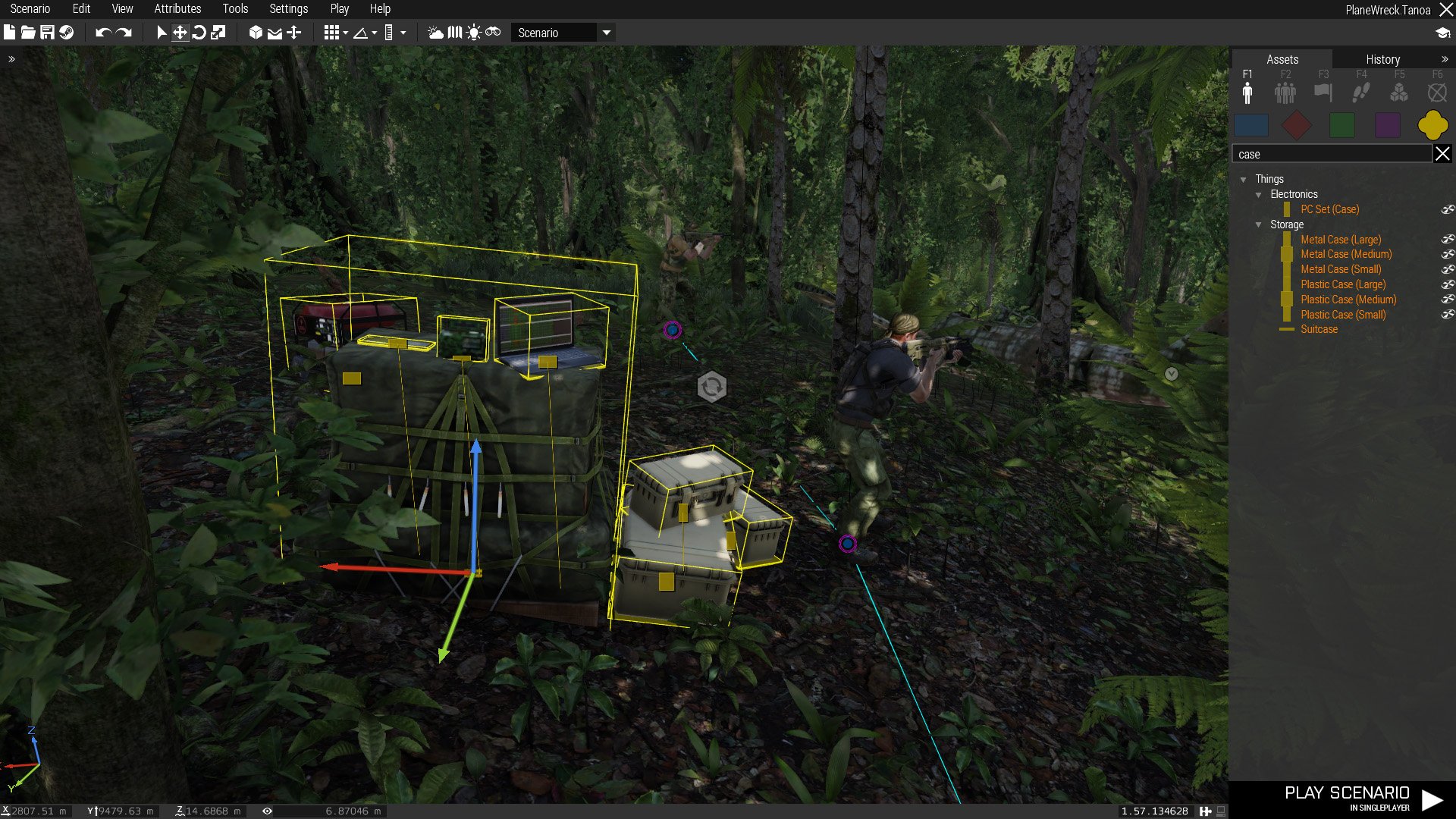1456x819 pixels.
Task: Redo the action with the redo arrow
Action: (124, 33)
